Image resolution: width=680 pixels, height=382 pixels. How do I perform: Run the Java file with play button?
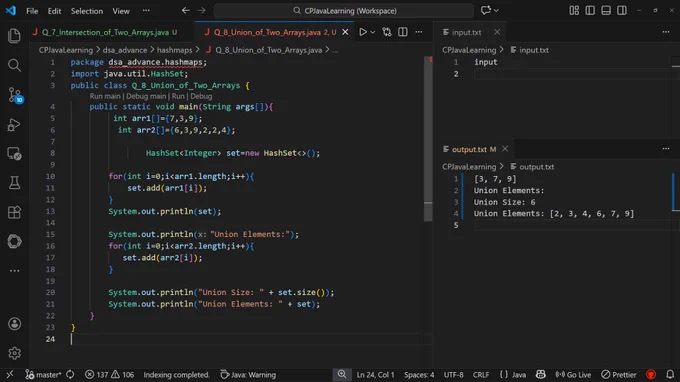363,32
